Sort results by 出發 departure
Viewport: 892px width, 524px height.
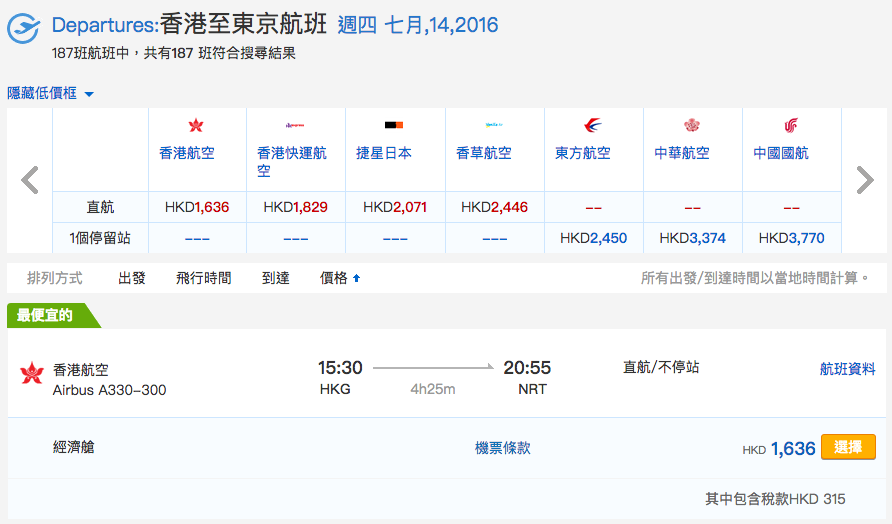(x=132, y=278)
